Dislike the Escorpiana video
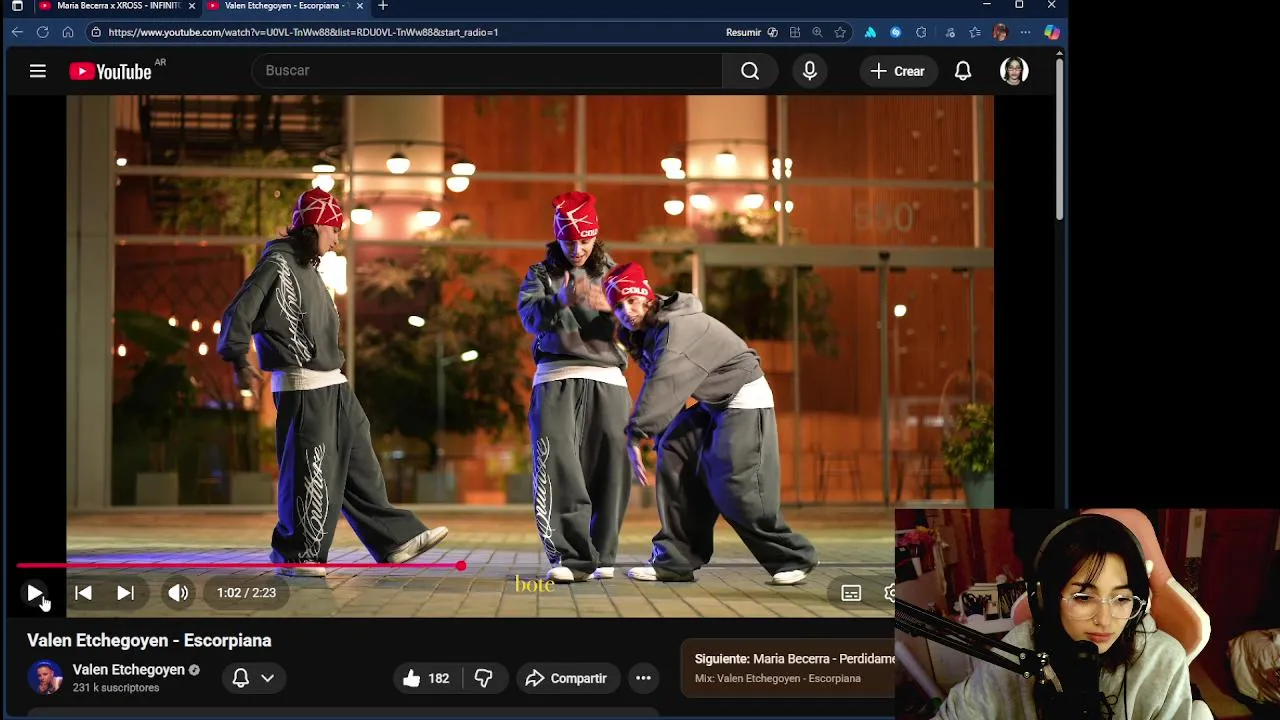Screen dimensions: 1280x720 pyautogui.click(x=483, y=678)
